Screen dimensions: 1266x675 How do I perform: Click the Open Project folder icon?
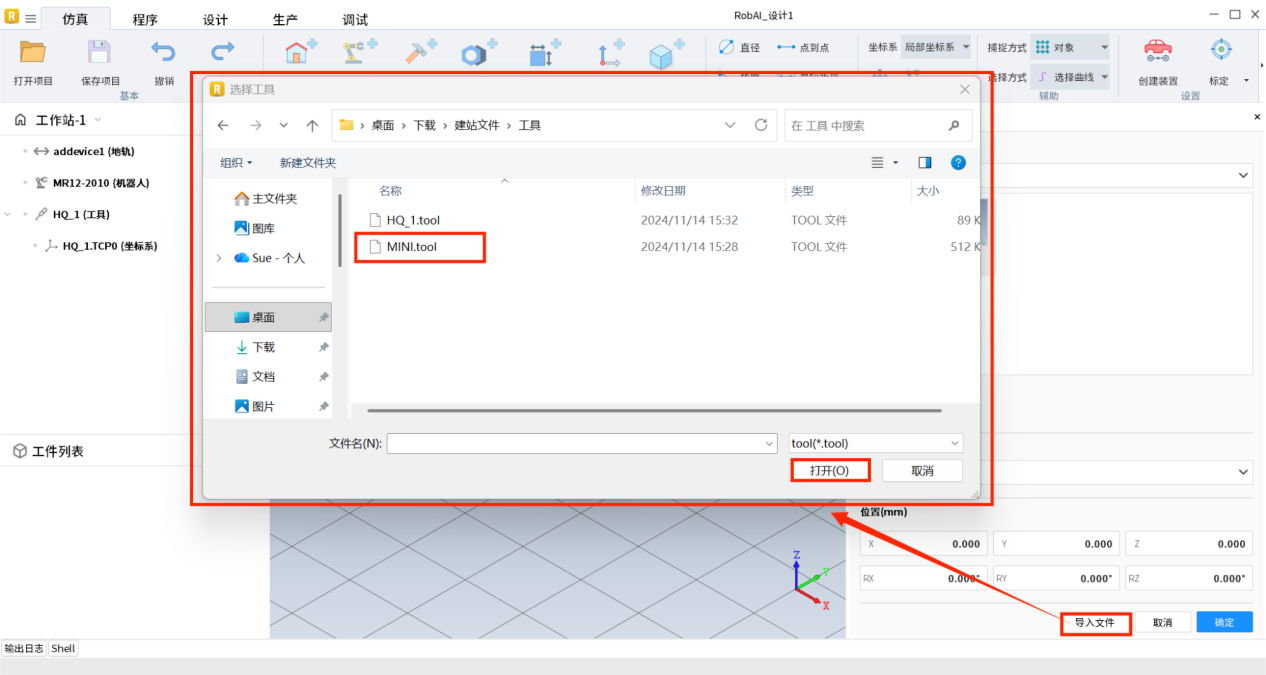[33, 53]
